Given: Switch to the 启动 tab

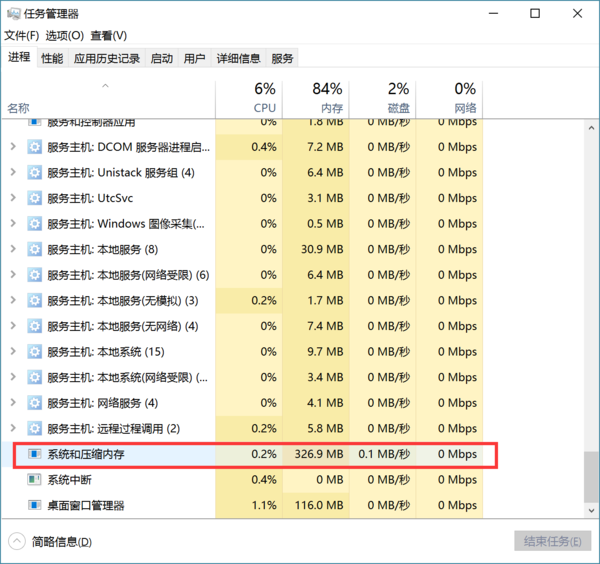Looking at the screenshot, I should point(162,59).
